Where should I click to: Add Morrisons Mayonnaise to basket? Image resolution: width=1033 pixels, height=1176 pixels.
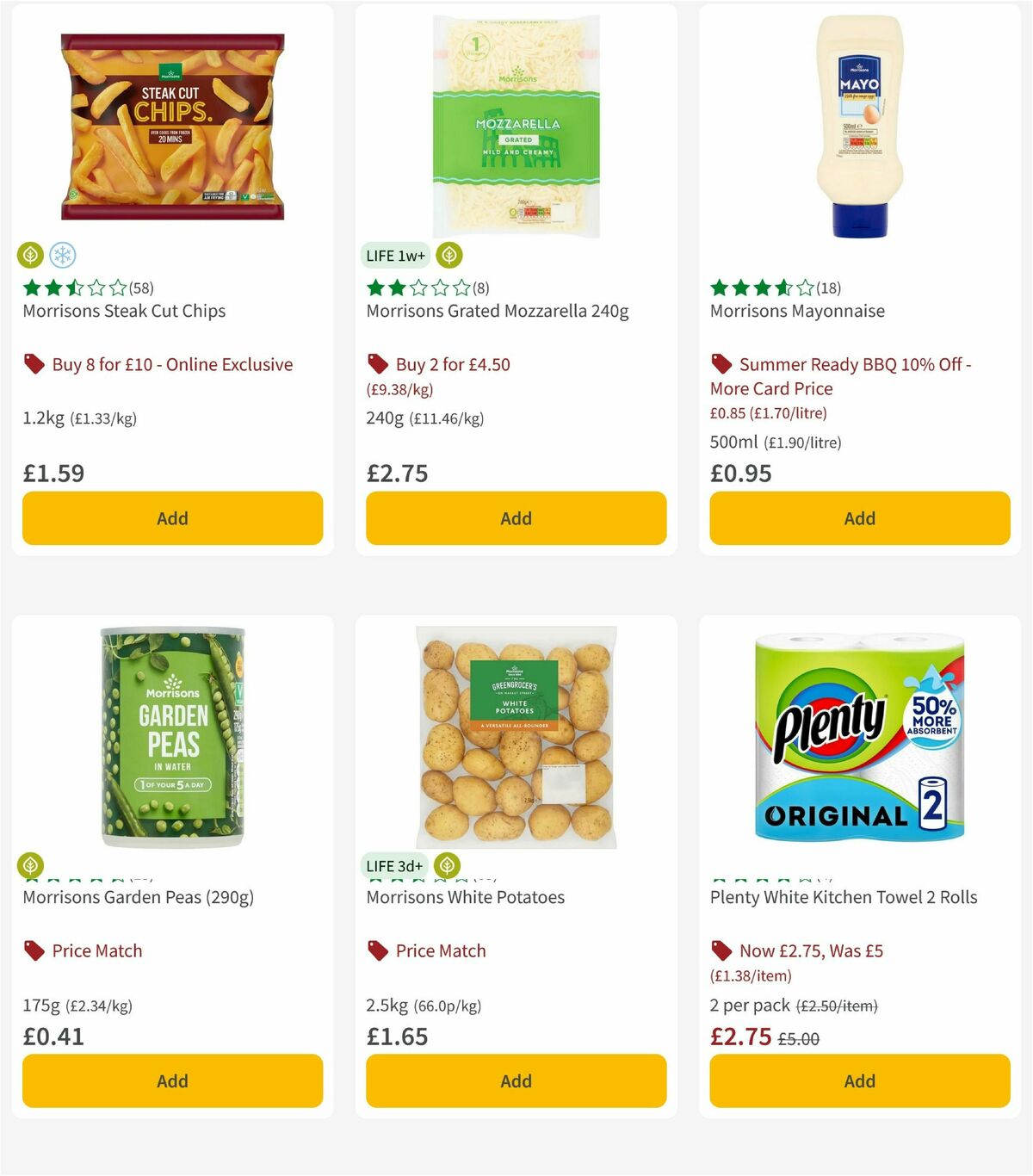click(x=859, y=518)
